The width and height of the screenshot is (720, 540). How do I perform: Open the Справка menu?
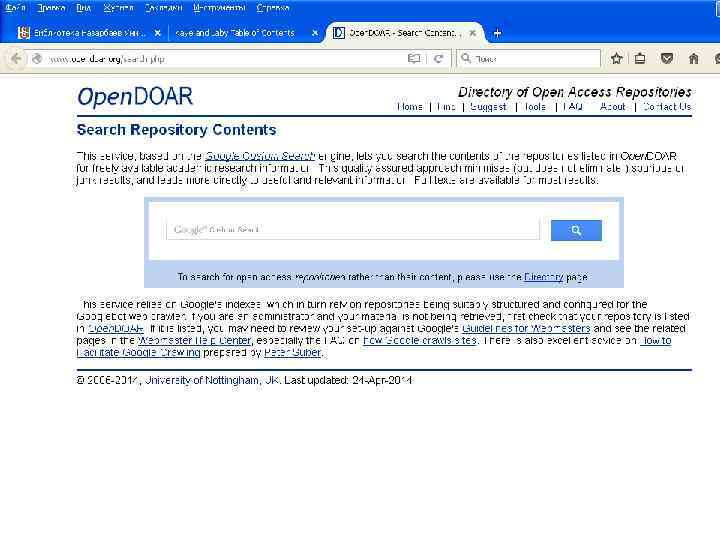[273, 8]
